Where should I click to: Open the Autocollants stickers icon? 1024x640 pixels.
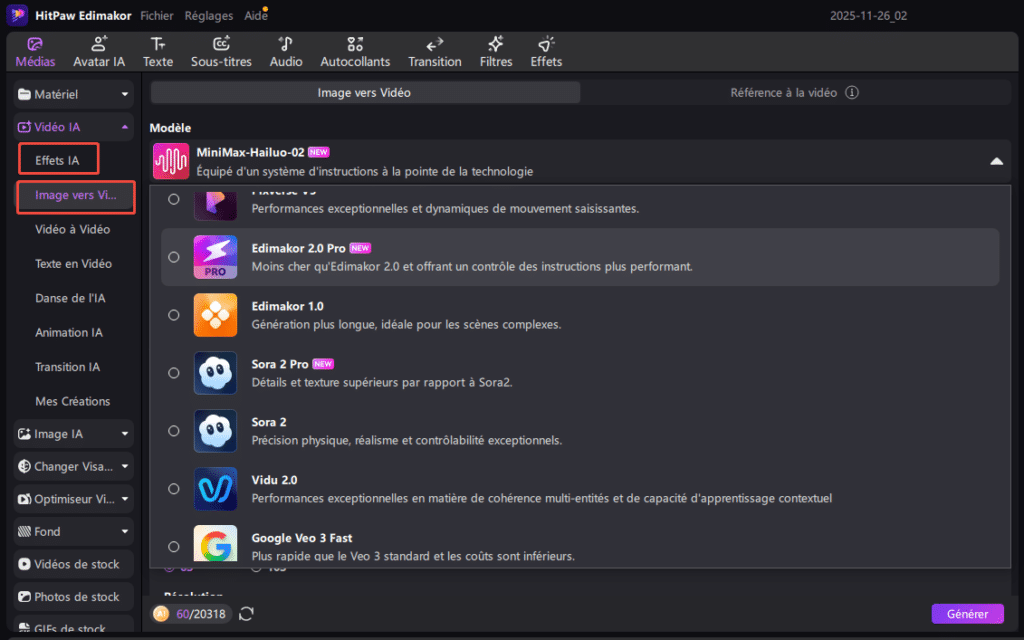point(354,45)
